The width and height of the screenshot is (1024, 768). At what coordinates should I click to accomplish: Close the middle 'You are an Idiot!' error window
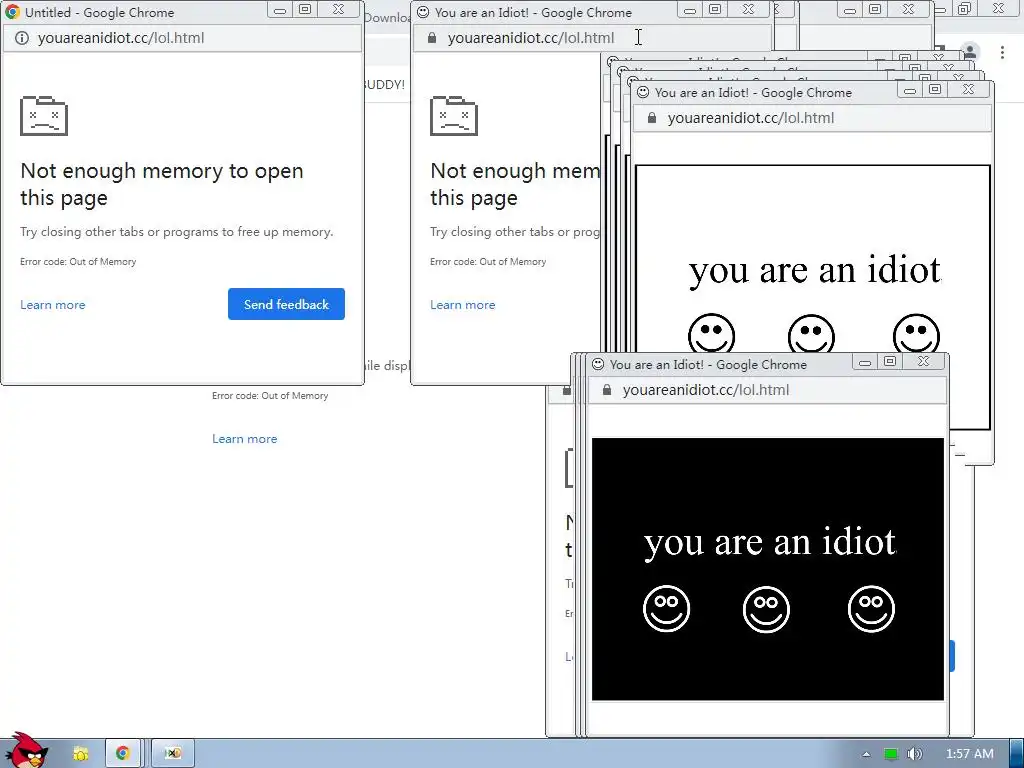click(748, 10)
